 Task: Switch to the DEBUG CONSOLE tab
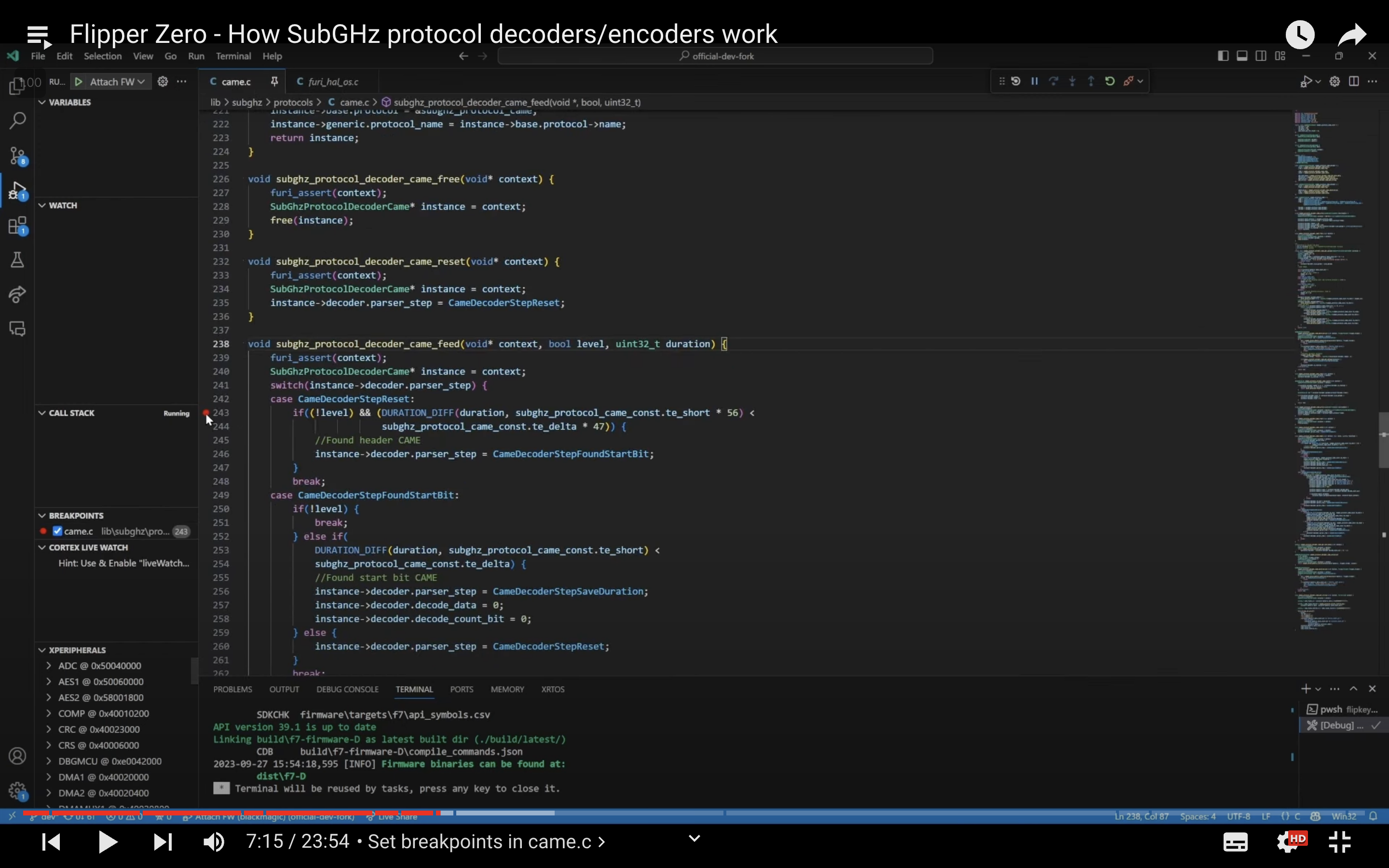click(x=348, y=689)
